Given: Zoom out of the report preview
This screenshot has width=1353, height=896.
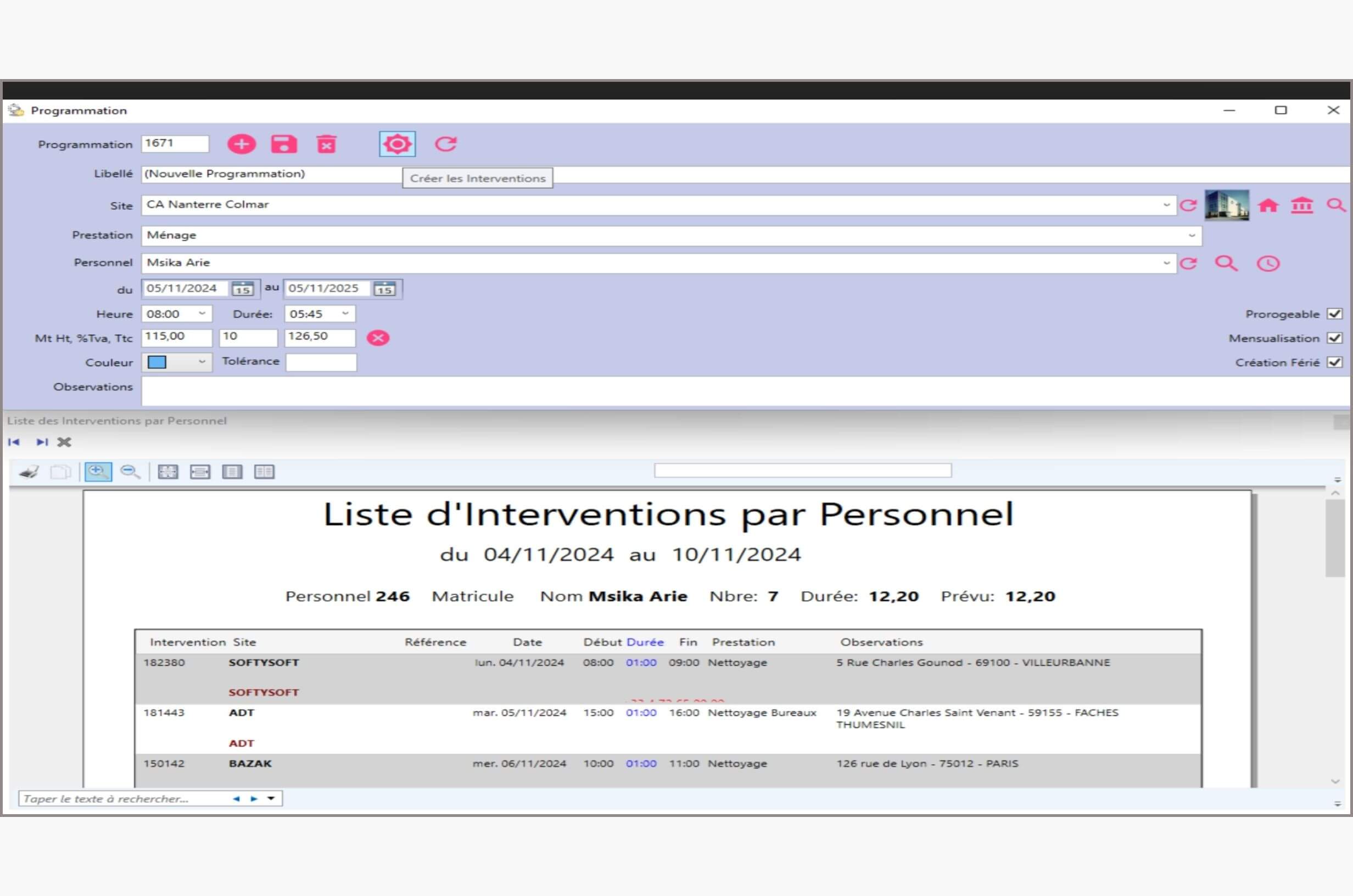Looking at the screenshot, I should pos(130,472).
